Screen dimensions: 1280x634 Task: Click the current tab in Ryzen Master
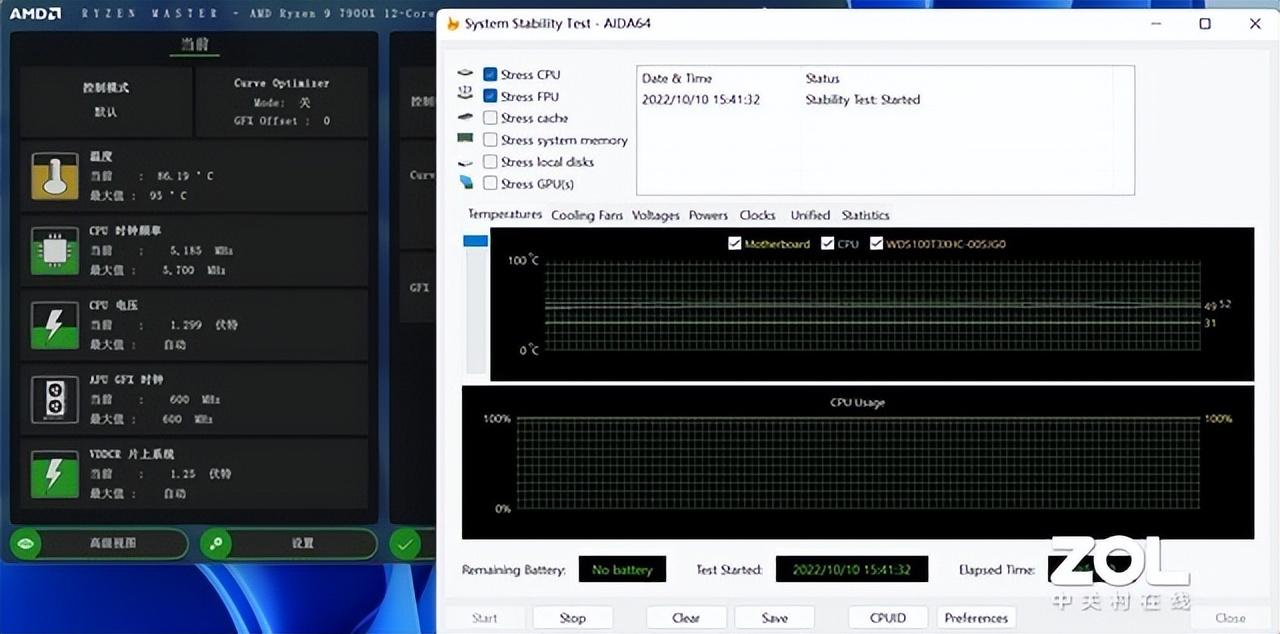click(x=194, y=45)
